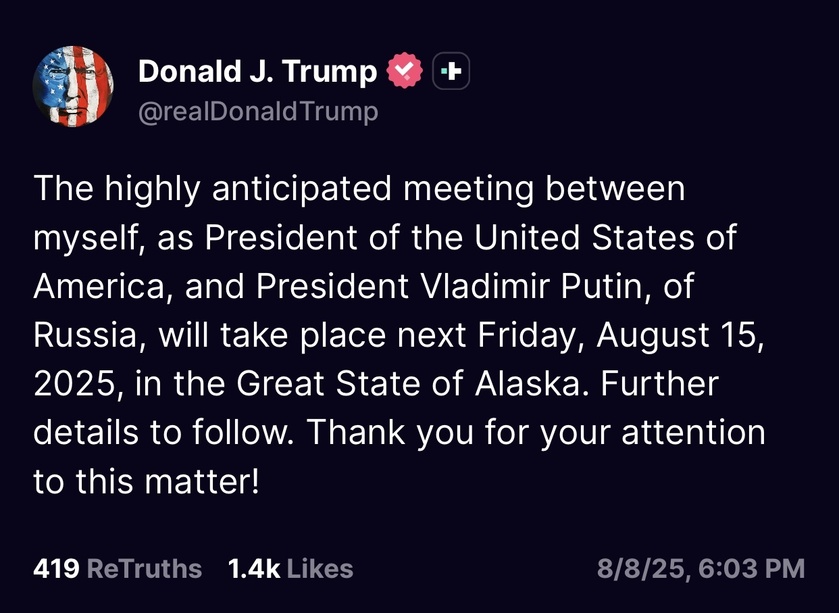Image resolution: width=839 pixels, height=613 pixels.
Task: Click the 1.4k count in post stats
Action: click(254, 569)
